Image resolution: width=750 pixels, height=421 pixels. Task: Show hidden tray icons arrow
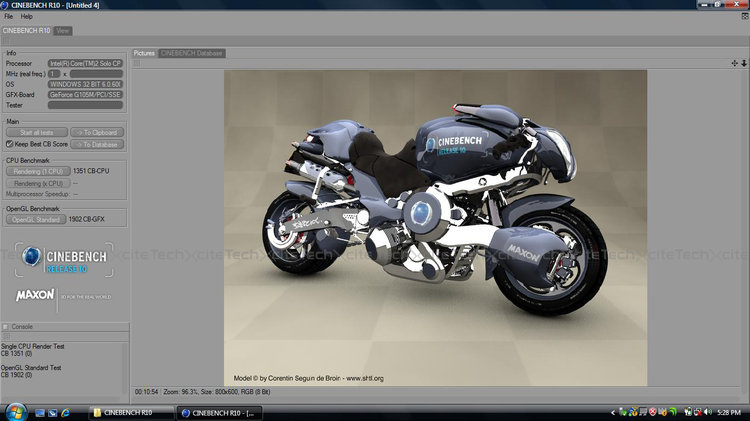613,412
